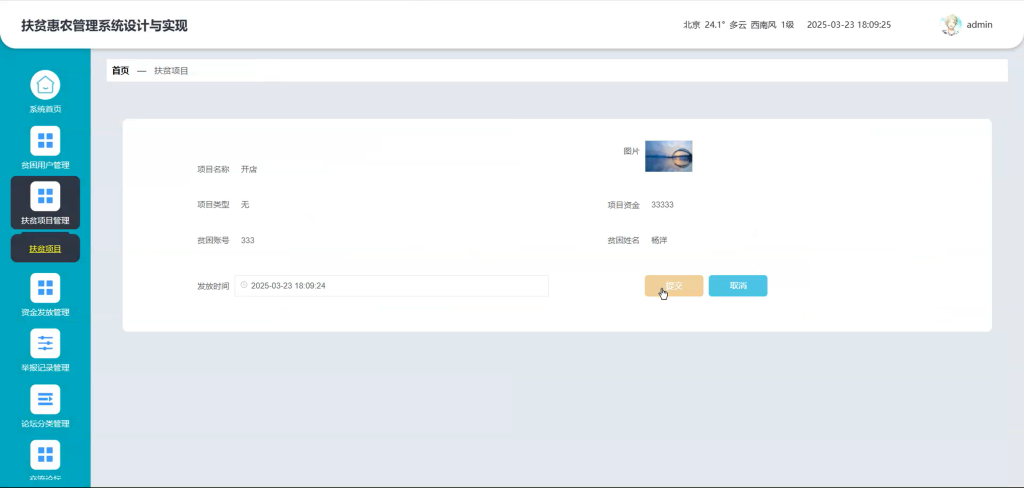The width and height of the screenshot is (1024, 488).
Task: Click the weather text 北京 24.1° 多云
Action: [714, 25]
